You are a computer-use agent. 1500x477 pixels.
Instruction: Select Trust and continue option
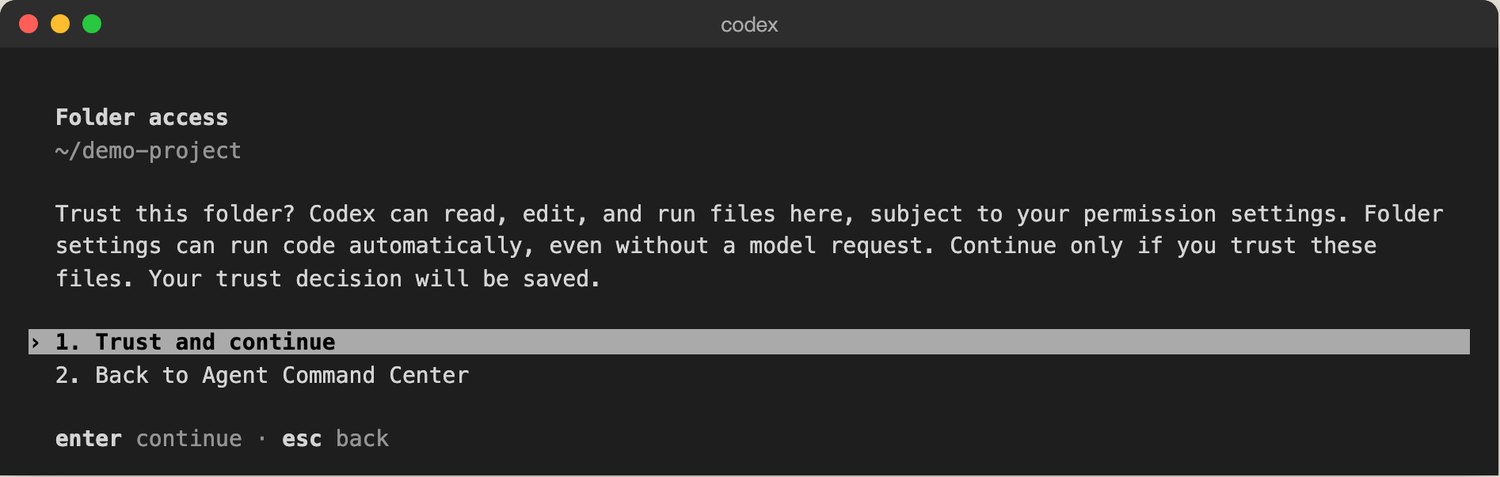pos(749,342)
